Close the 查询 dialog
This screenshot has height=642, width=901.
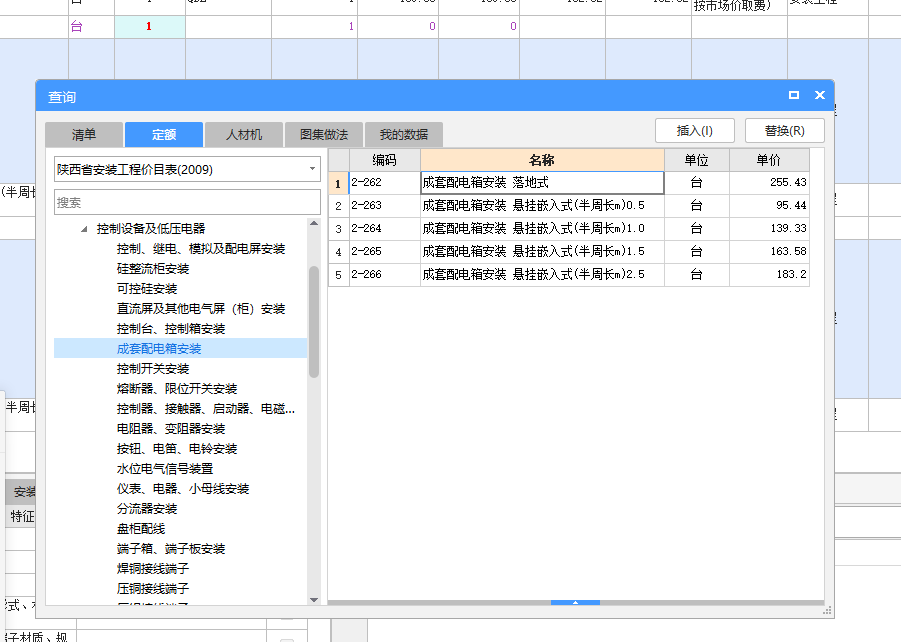(820, 95)
